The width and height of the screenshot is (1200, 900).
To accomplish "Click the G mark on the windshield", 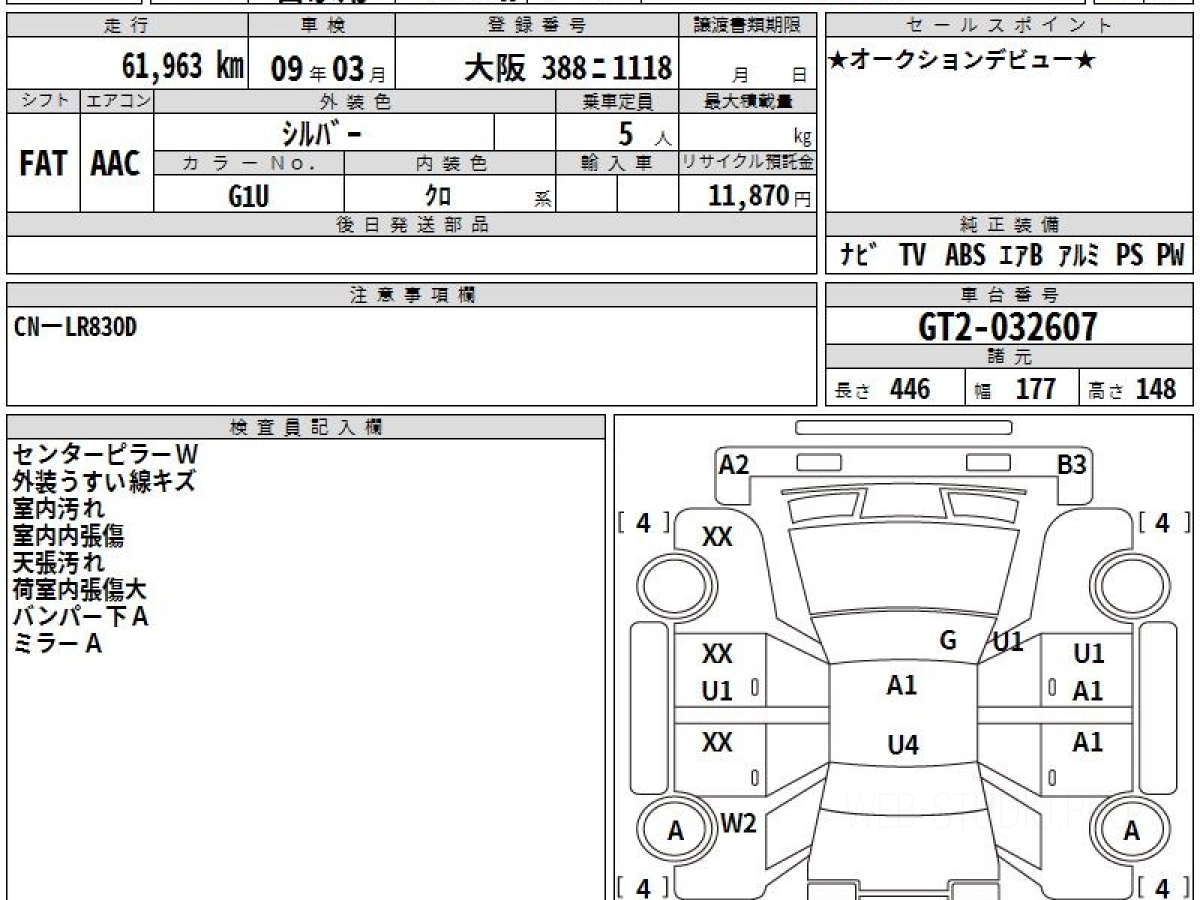I will 949,640.
